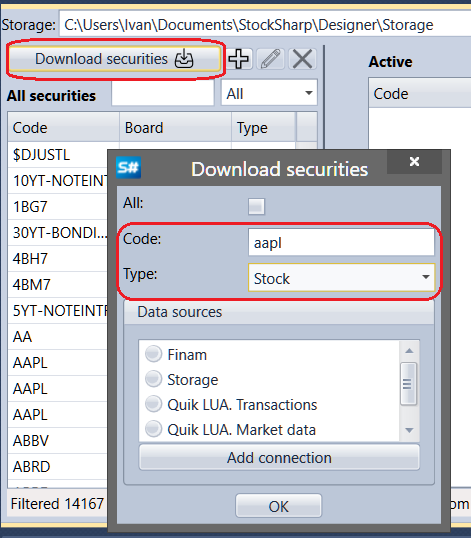471x538 pixels.
Task: Click the Download securities toolbar button
Action: [115, 59]
